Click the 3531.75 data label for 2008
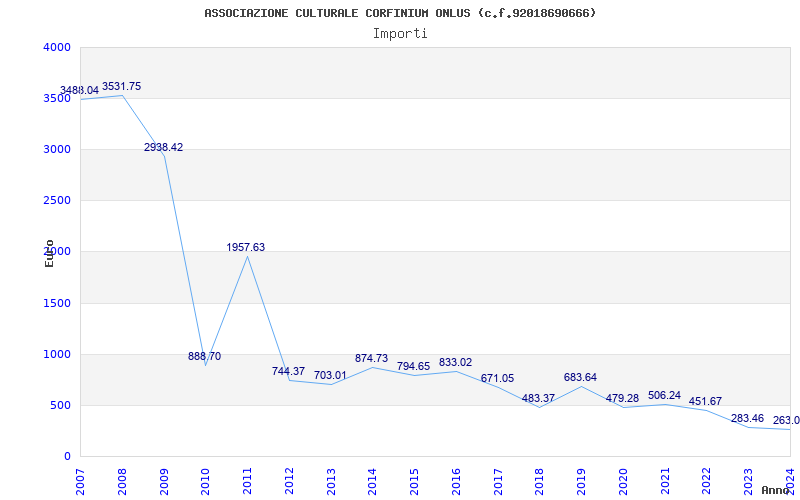 (x=122, y=87)
